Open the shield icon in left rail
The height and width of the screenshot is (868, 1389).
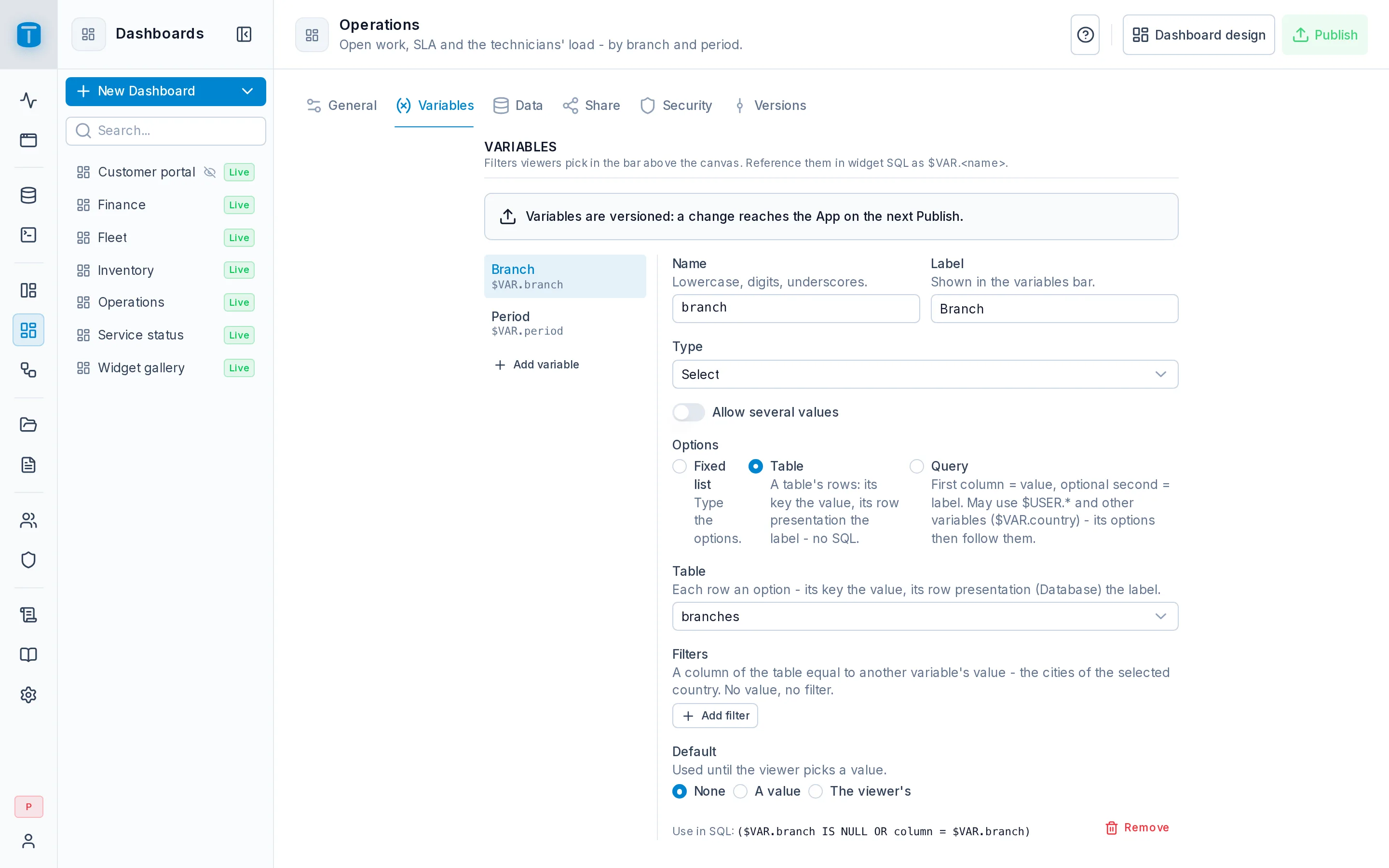(28, 560)
